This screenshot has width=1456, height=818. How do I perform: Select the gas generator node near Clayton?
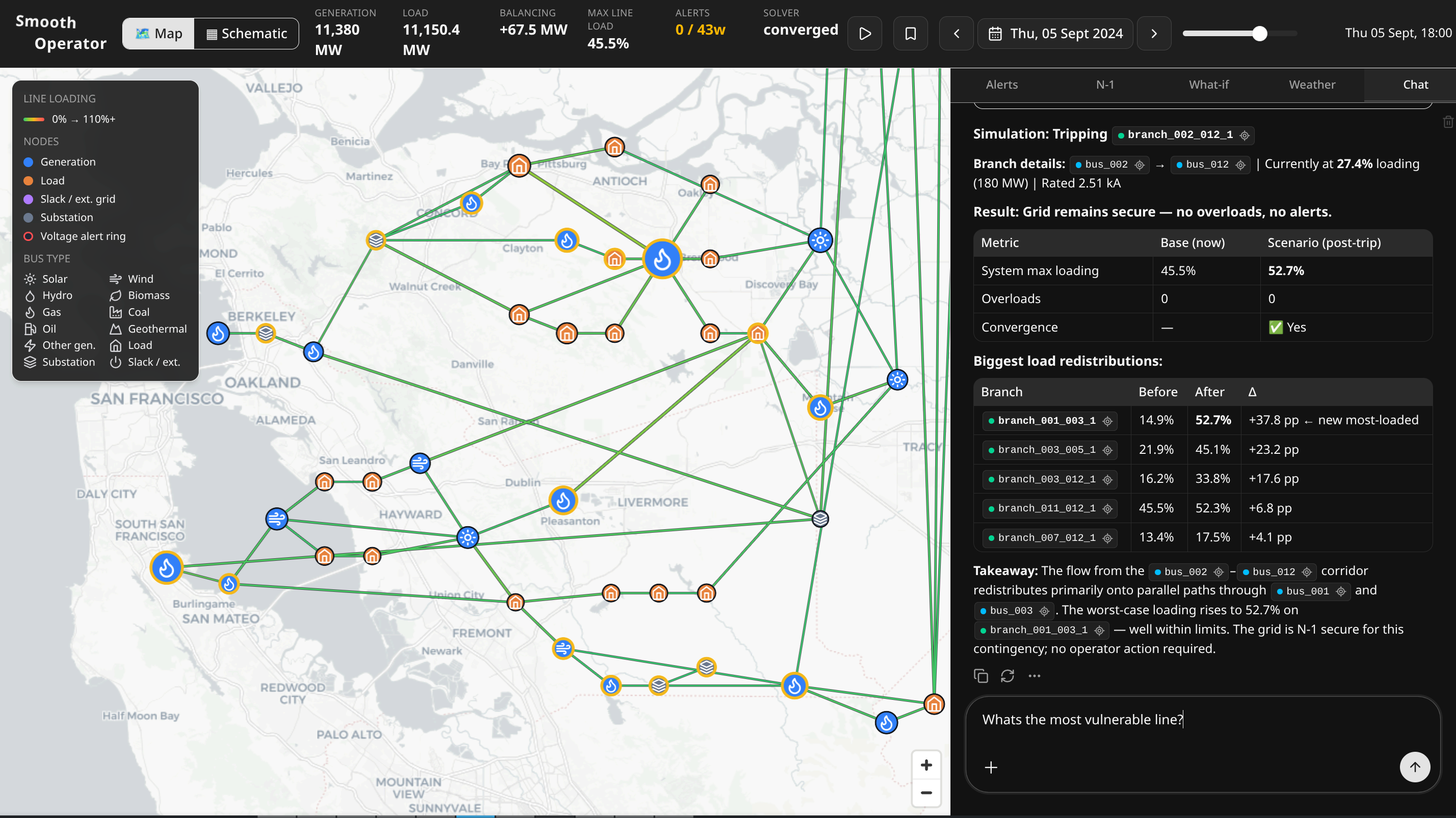(566, 240)
